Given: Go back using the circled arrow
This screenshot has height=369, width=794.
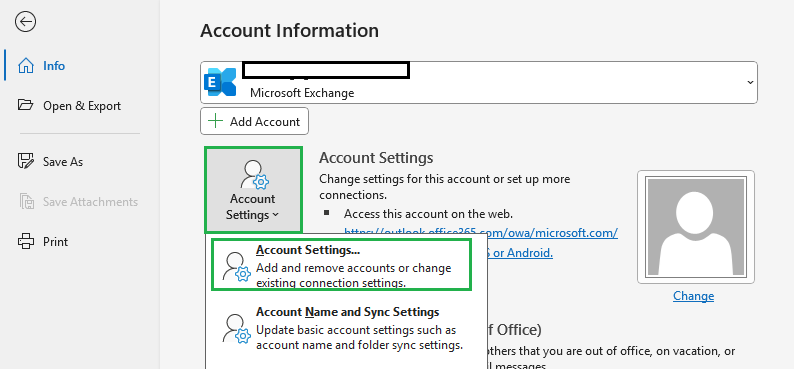Looking at the screenshot, I should 25,22.
